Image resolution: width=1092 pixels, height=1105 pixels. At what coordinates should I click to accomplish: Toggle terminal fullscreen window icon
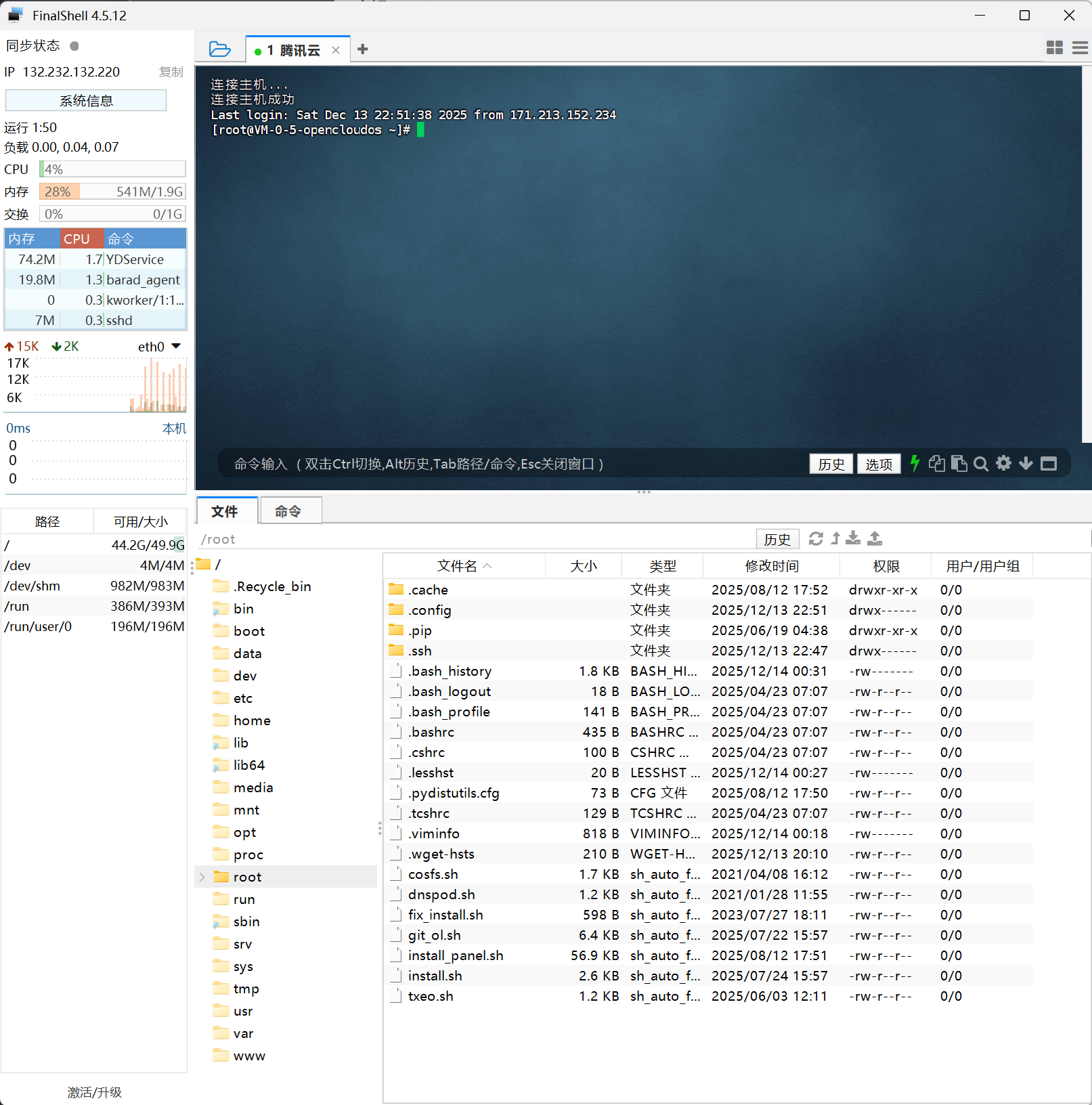click(1048, 464)
